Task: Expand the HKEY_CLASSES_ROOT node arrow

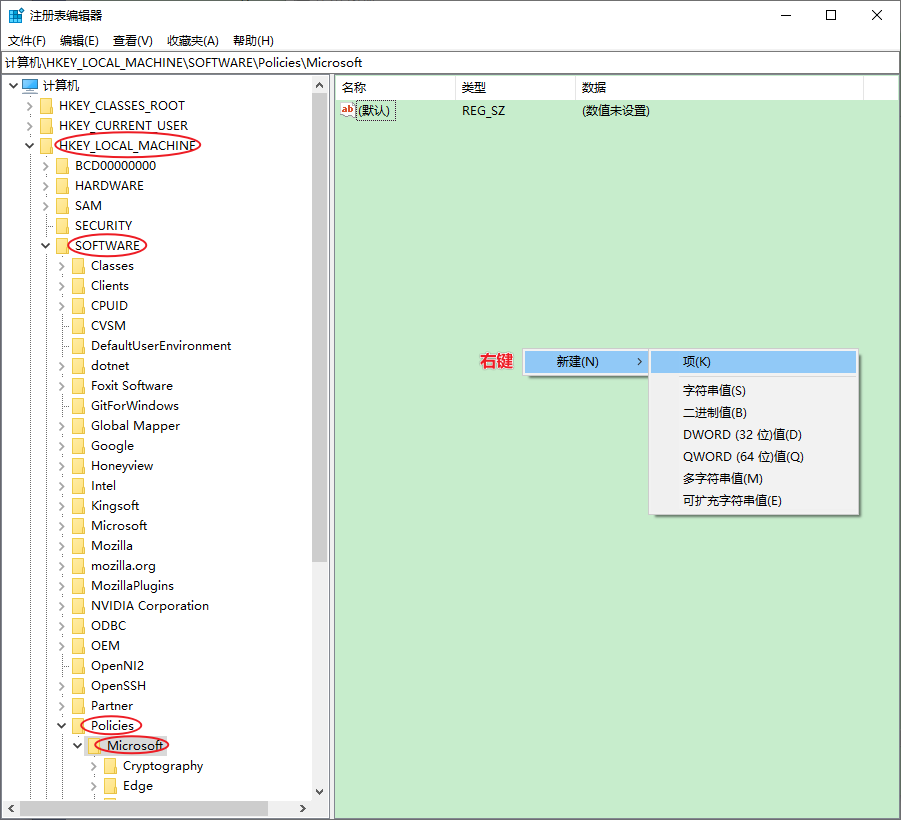Action: point(29,106)
